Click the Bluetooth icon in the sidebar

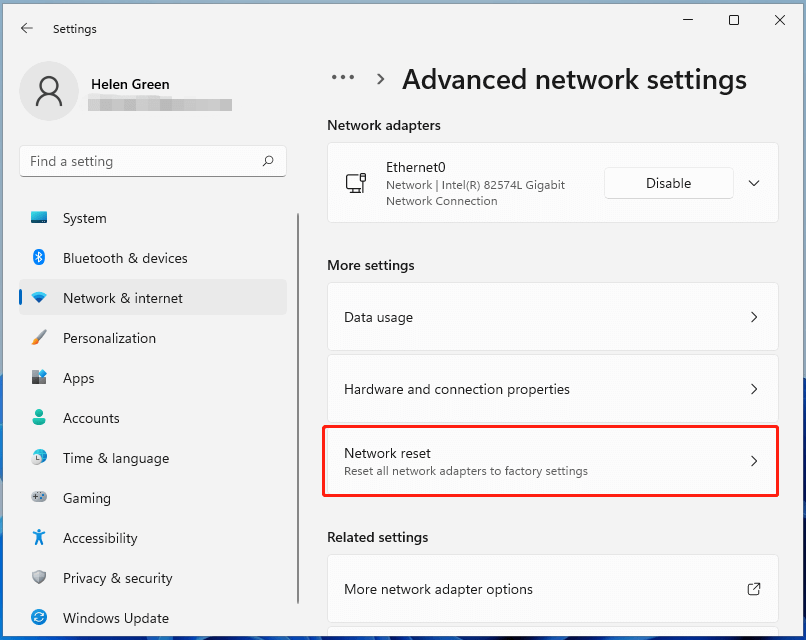tap(38, 258)
